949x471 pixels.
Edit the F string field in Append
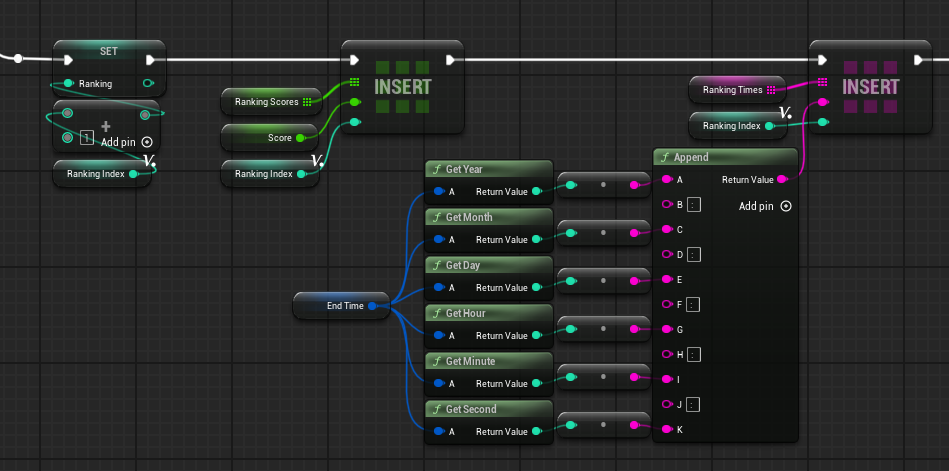(x=694, y=305)
